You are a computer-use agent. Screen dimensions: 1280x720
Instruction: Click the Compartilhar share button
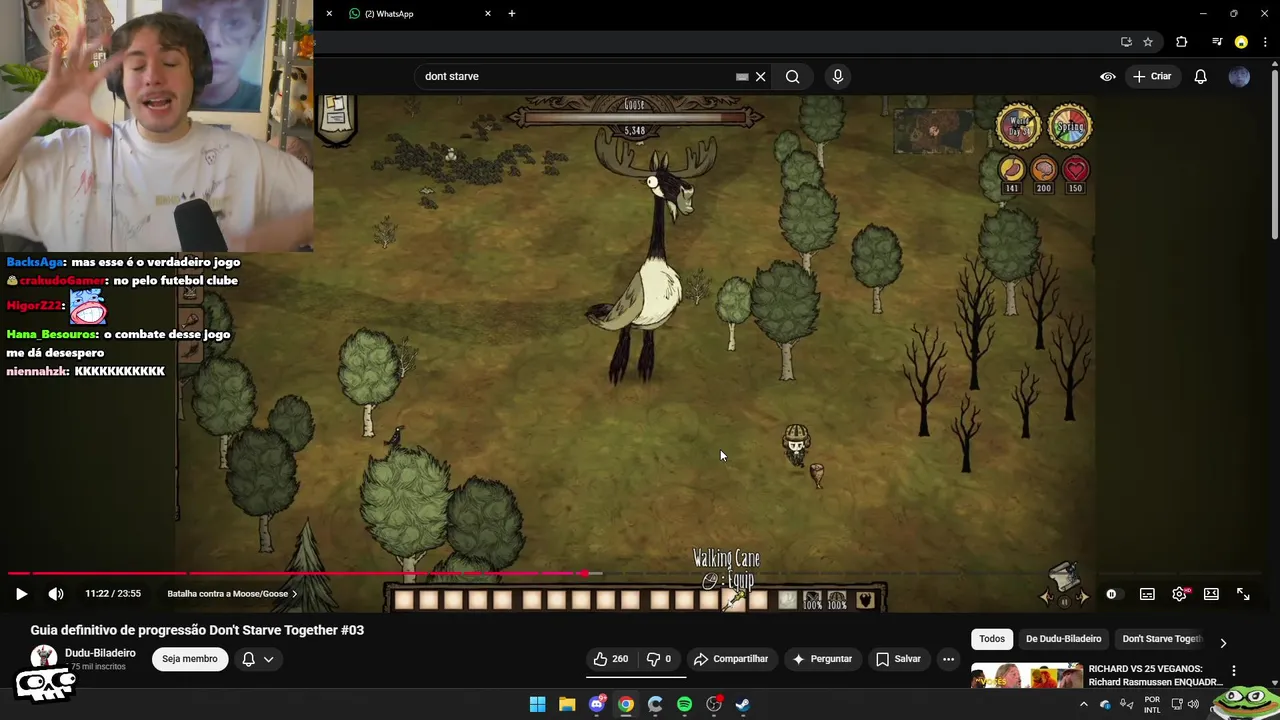[731, 659]
